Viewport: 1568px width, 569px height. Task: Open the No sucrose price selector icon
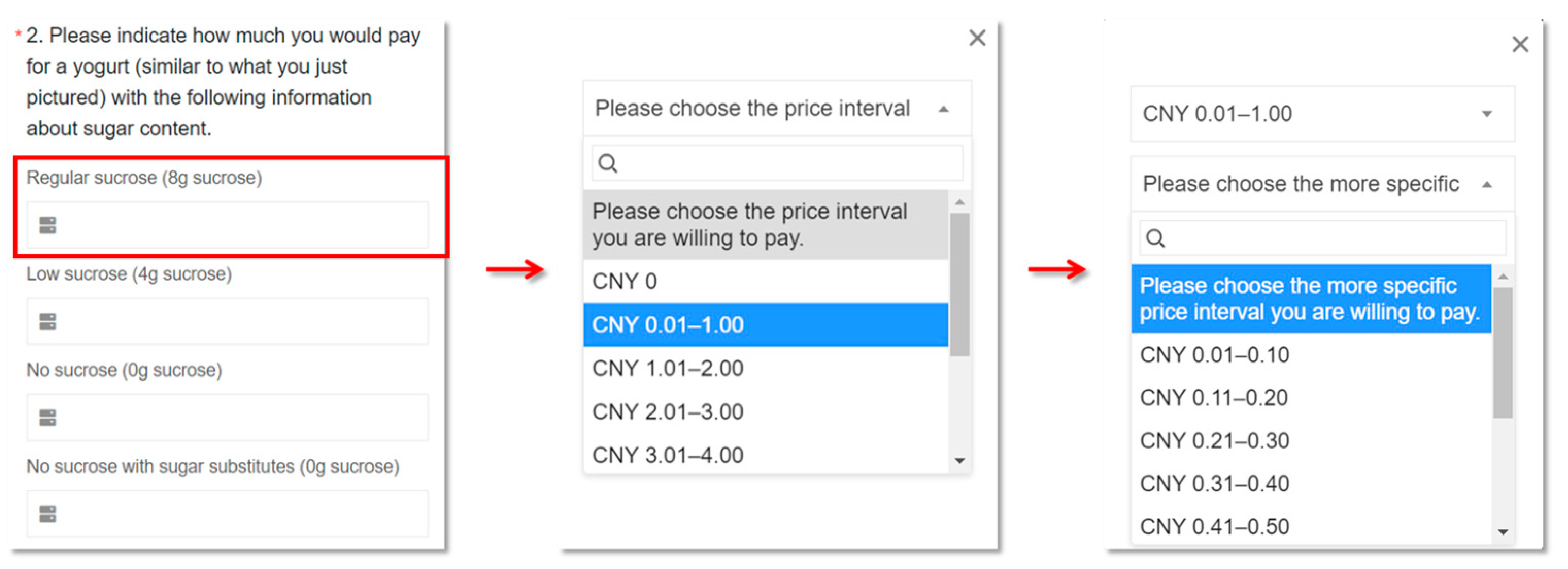(x=47, y=418)
